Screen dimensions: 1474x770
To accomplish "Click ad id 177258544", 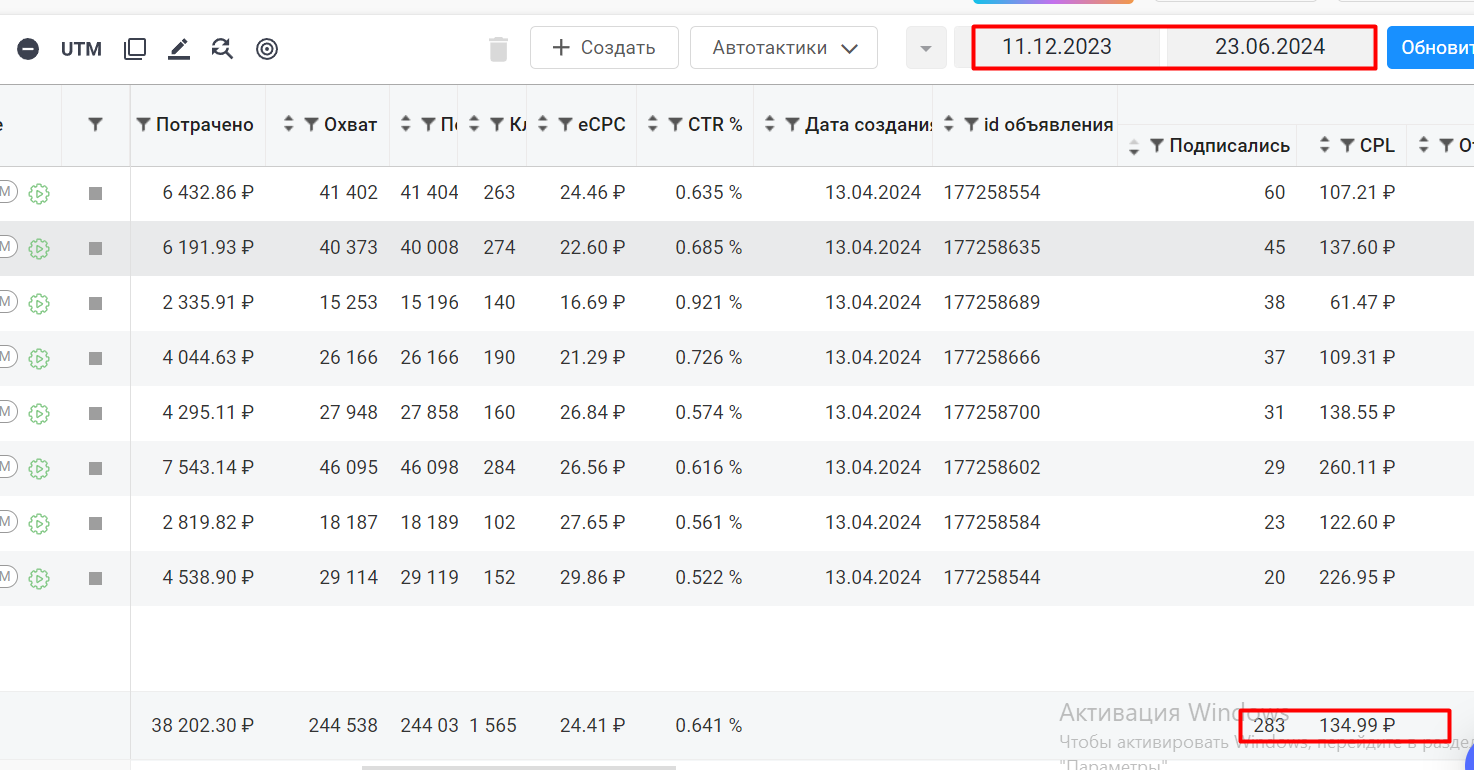I will point(992,577).
